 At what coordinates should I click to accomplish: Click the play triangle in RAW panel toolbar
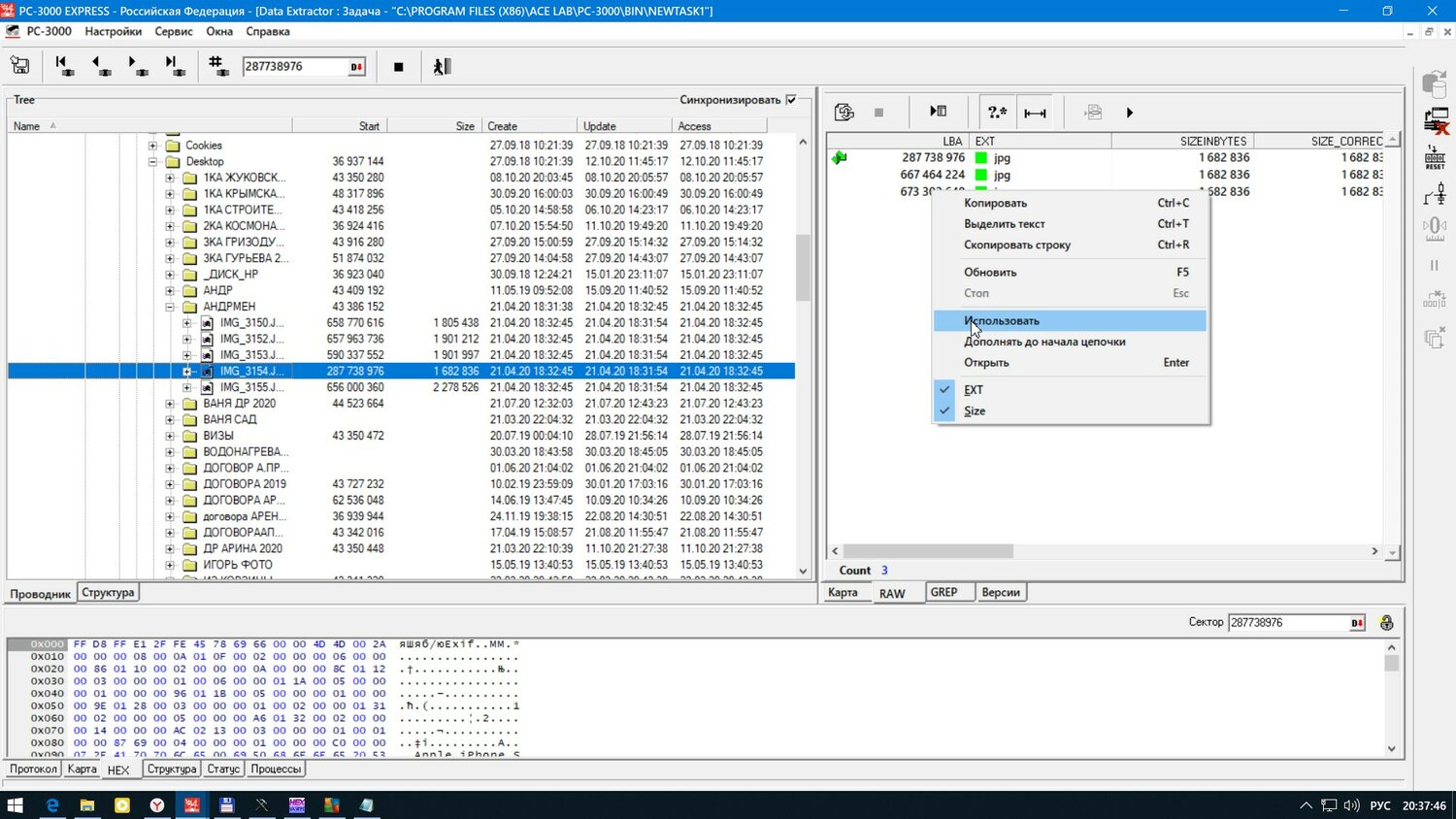point(1129,113)
